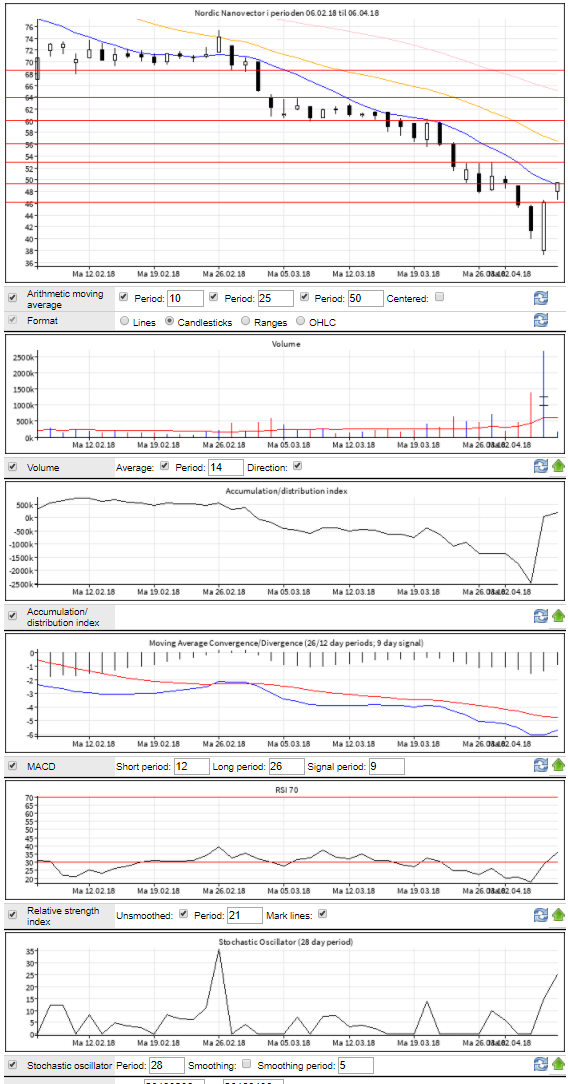
Task: Toggle the Volume indicator checkbox
Action: click(12, 467)
